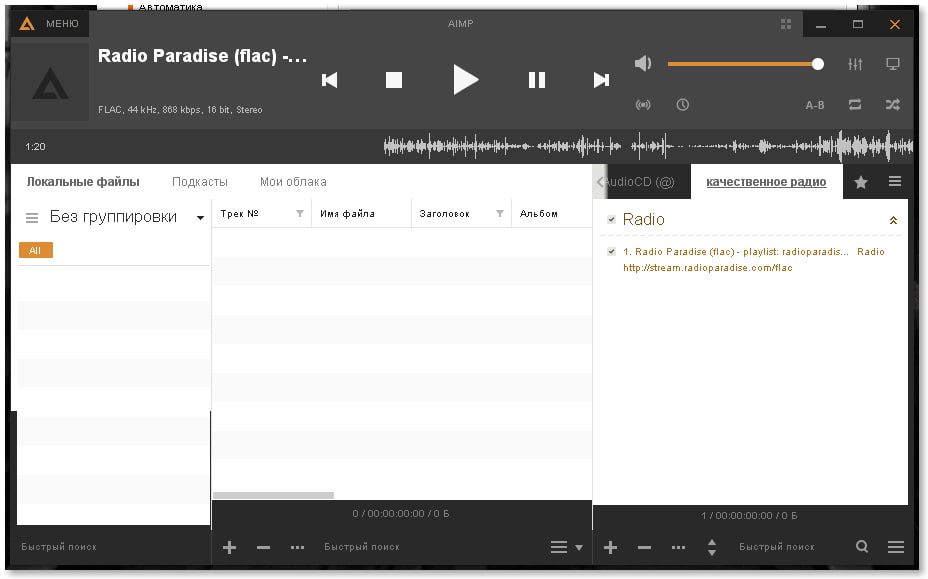928x579 pixels.
Task: Open playlist misc ellipsis menu
Action: pyautogui.click(x=678, y=547)
